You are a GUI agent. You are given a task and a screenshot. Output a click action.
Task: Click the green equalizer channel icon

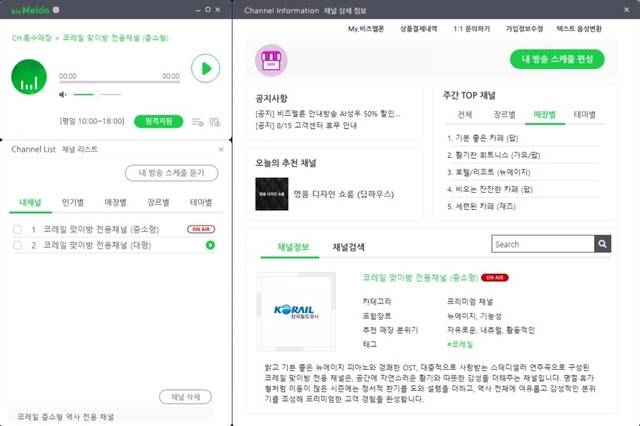(29, 77)
